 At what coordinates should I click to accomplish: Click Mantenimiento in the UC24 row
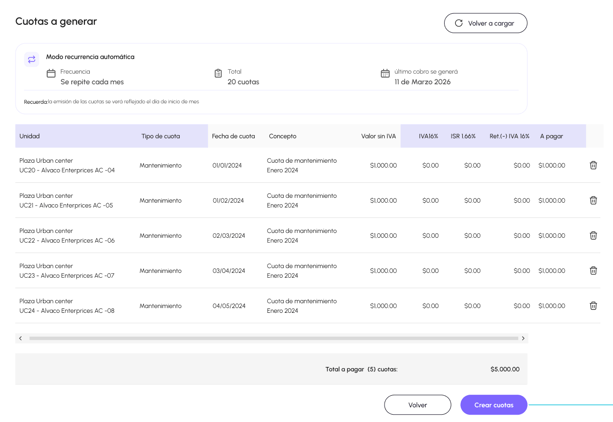[161, 305]
